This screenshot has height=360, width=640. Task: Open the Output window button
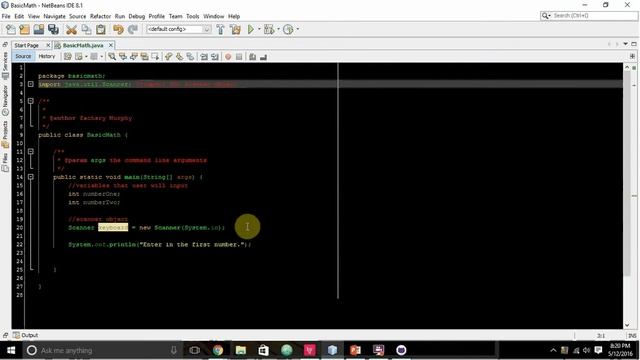tap(25, 335)
